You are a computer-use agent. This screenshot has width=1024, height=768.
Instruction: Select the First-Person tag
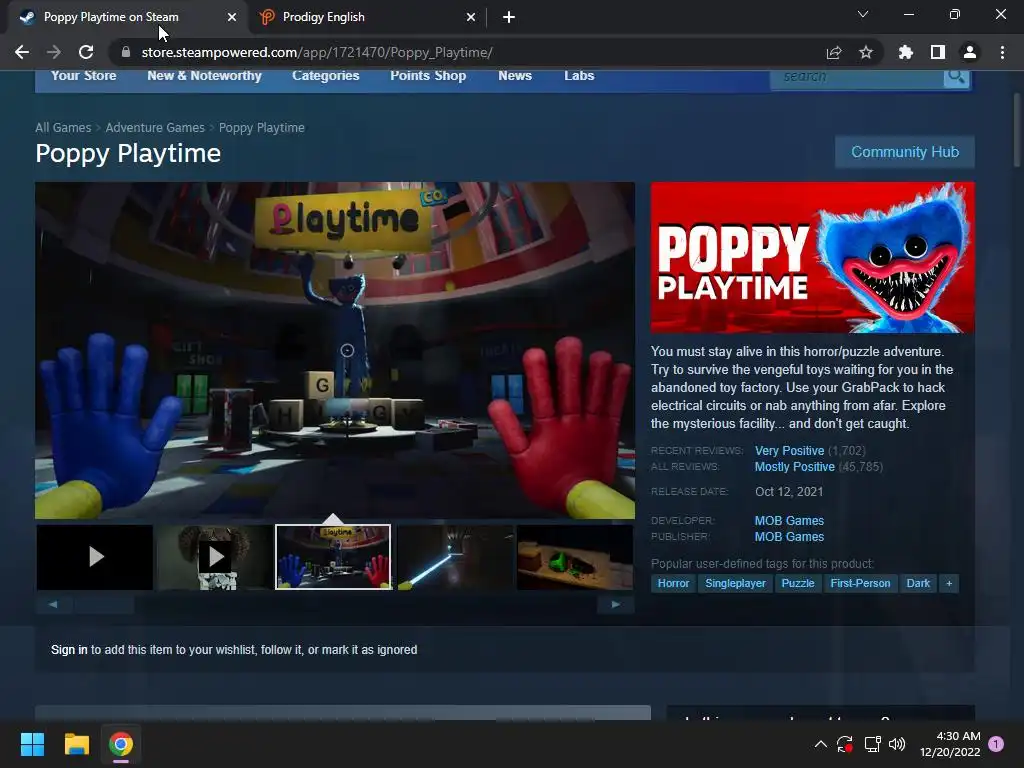(x=860, y=583)
